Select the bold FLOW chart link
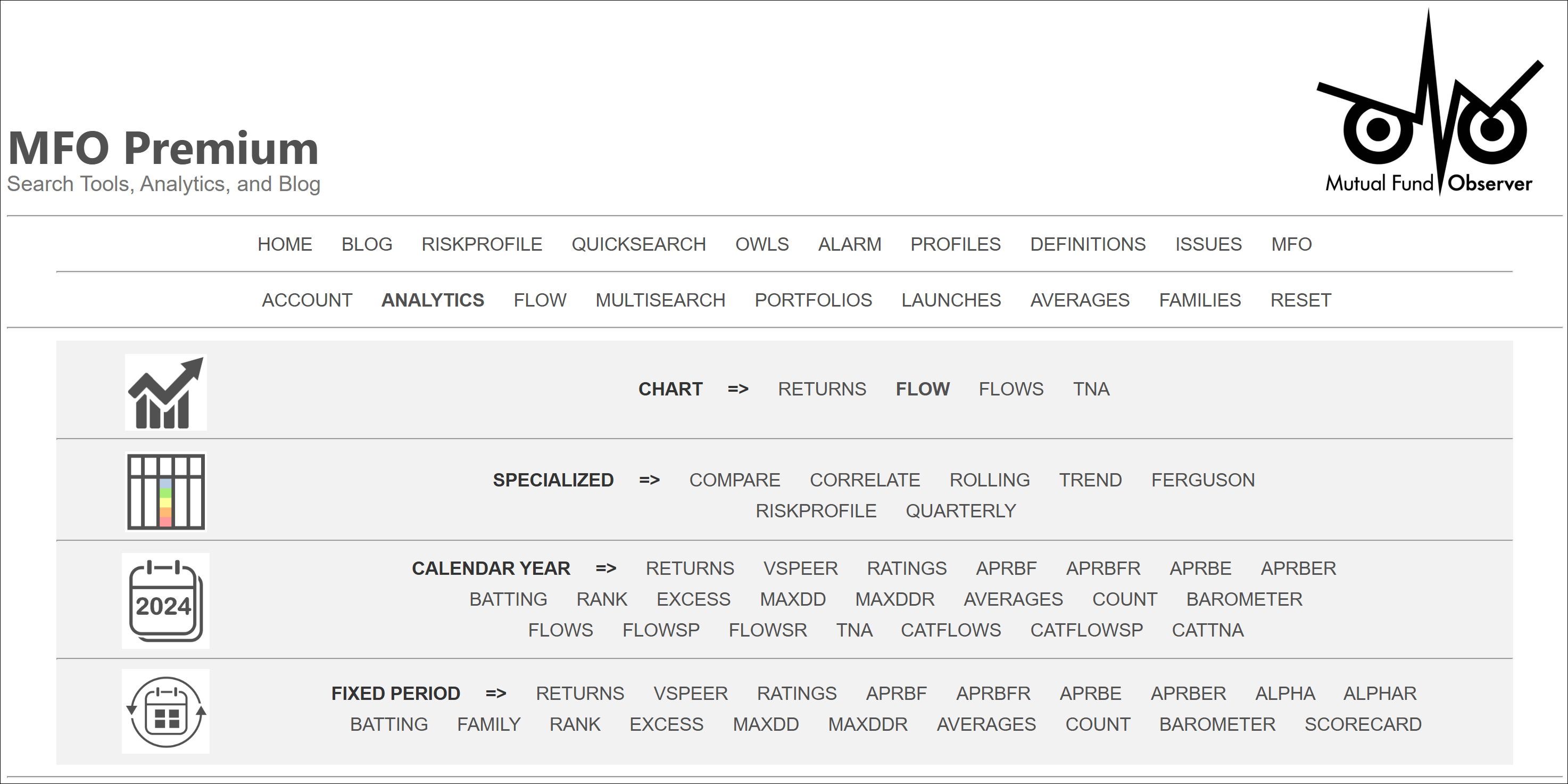 (x=922, y=389)
